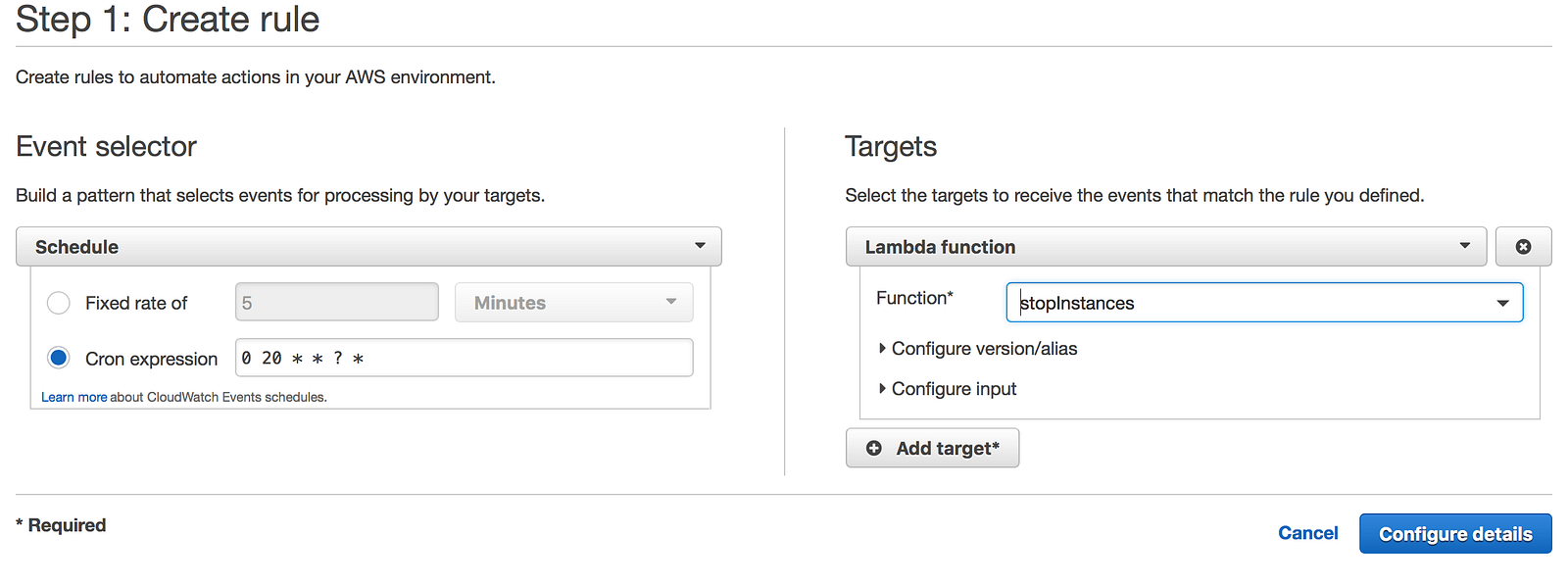Click the triangle icon beside Configure version/alias
The height and width of the screenshot is (585, 1568).
[x=882, y=349]
